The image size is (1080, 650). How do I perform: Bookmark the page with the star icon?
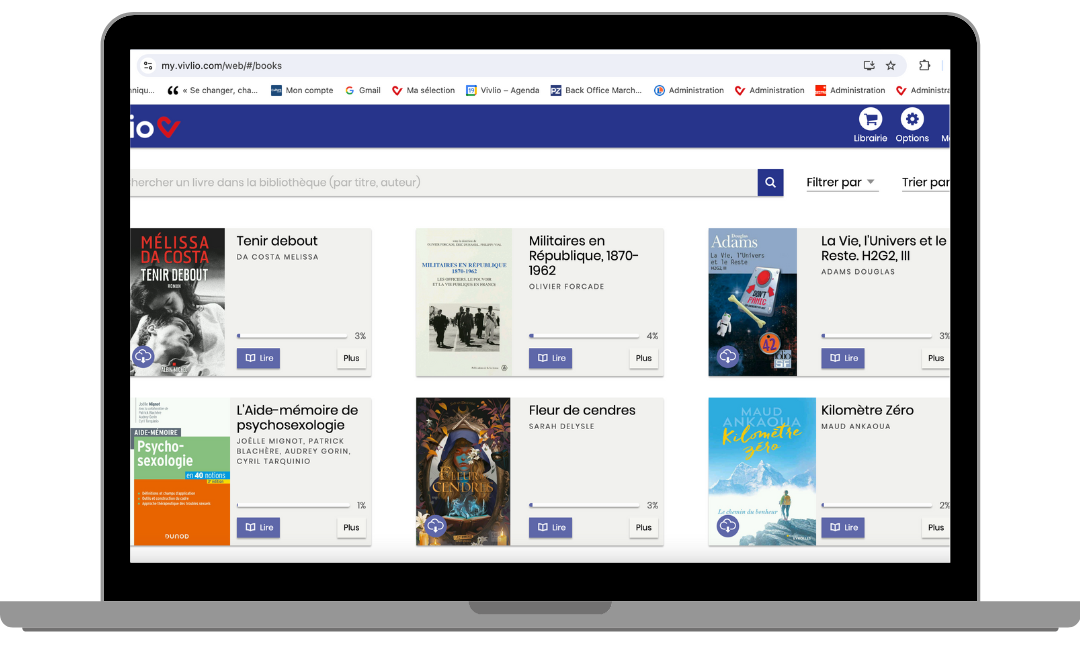pyautogui.click(x=891, y=65)
